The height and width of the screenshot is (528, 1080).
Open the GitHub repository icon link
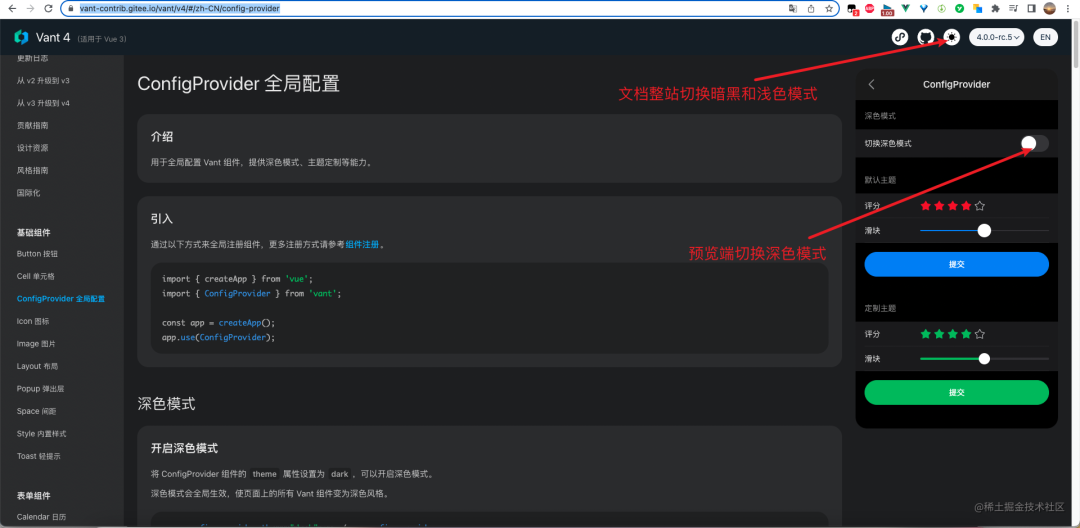pos(926,37)
